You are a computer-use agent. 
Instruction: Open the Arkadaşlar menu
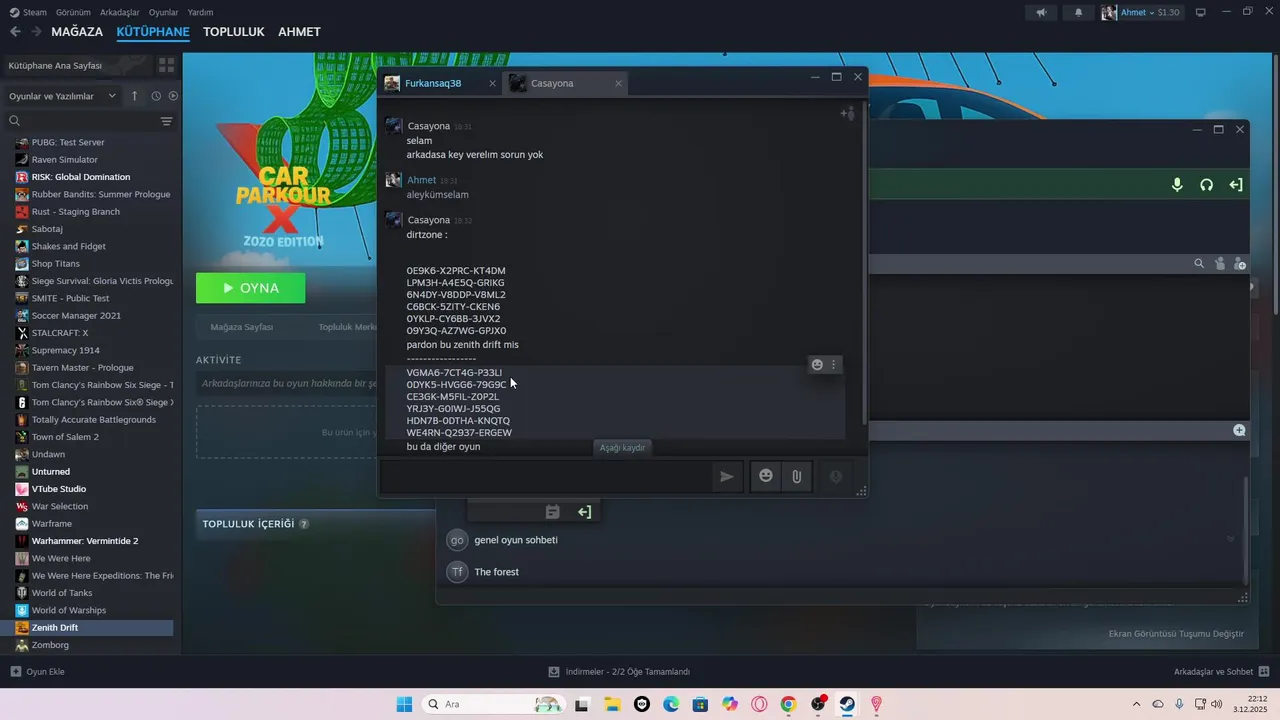(x=120, y=12)
